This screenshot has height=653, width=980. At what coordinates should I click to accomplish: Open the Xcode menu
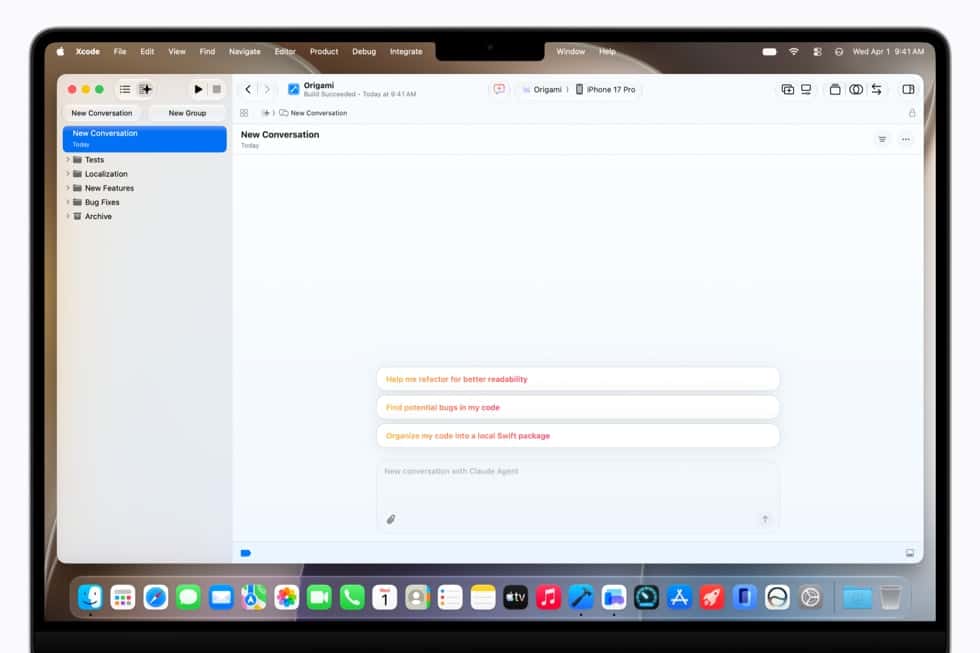pyautogui.click(x=88, y=52)
